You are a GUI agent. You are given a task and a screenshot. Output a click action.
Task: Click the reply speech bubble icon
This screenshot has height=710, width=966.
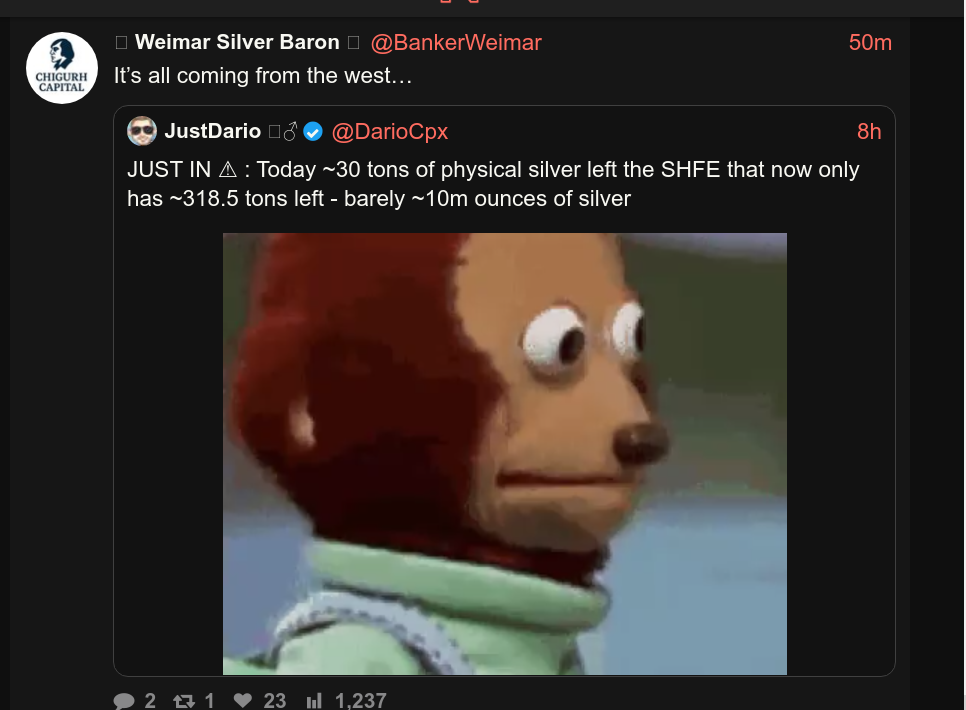click(x=124, y=701)
